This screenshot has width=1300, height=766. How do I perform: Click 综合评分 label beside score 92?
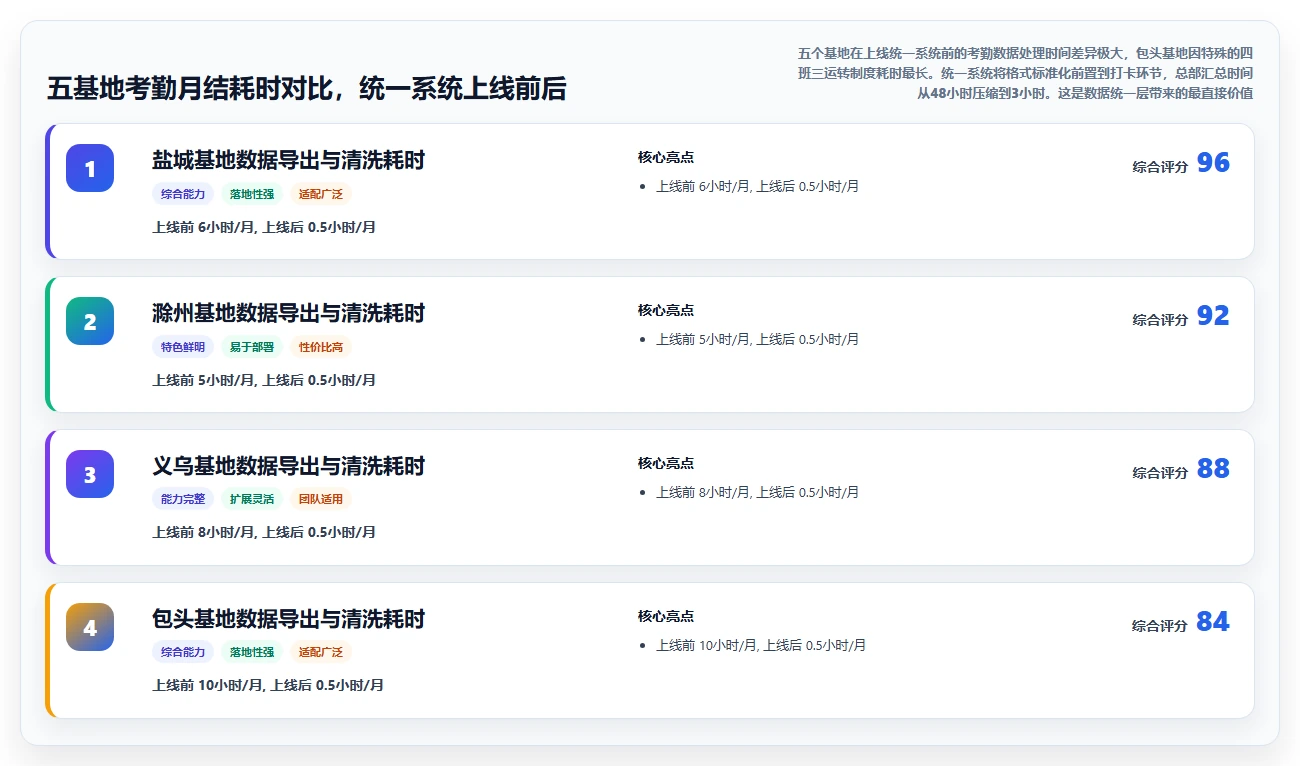pos(1160,320)
